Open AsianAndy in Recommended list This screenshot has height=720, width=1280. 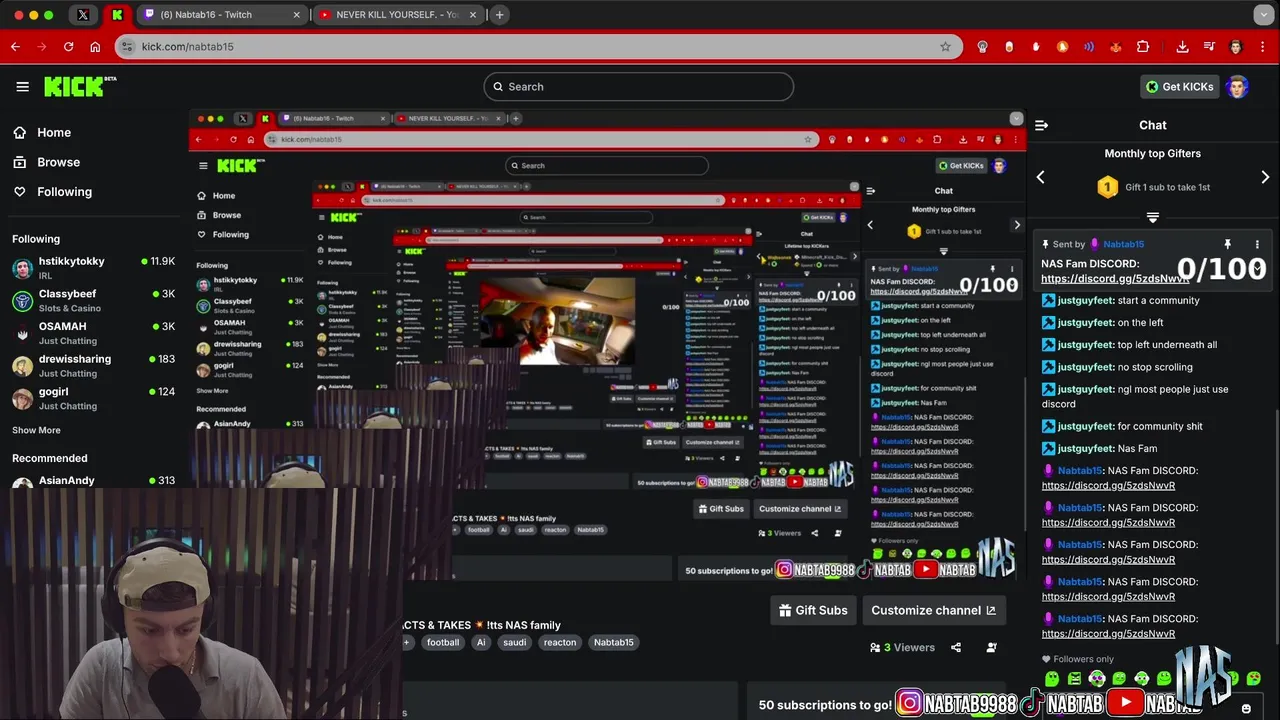click(93, 481)
